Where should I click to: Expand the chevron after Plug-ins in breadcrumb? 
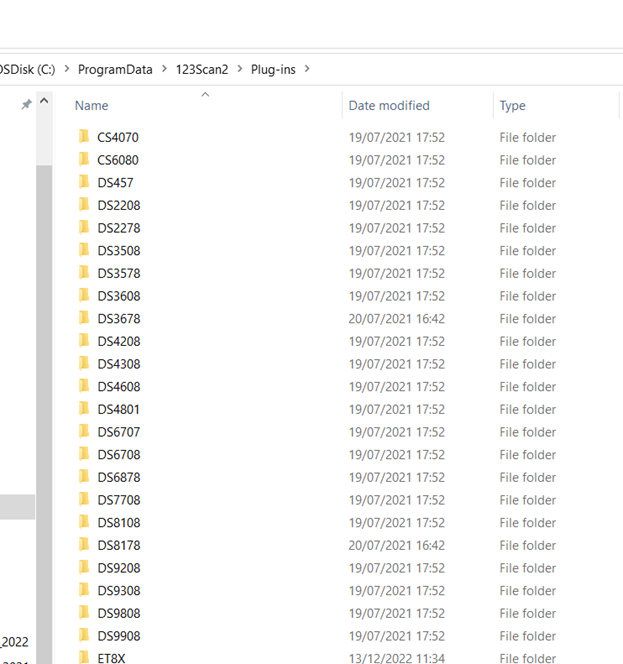pos(306,69)
